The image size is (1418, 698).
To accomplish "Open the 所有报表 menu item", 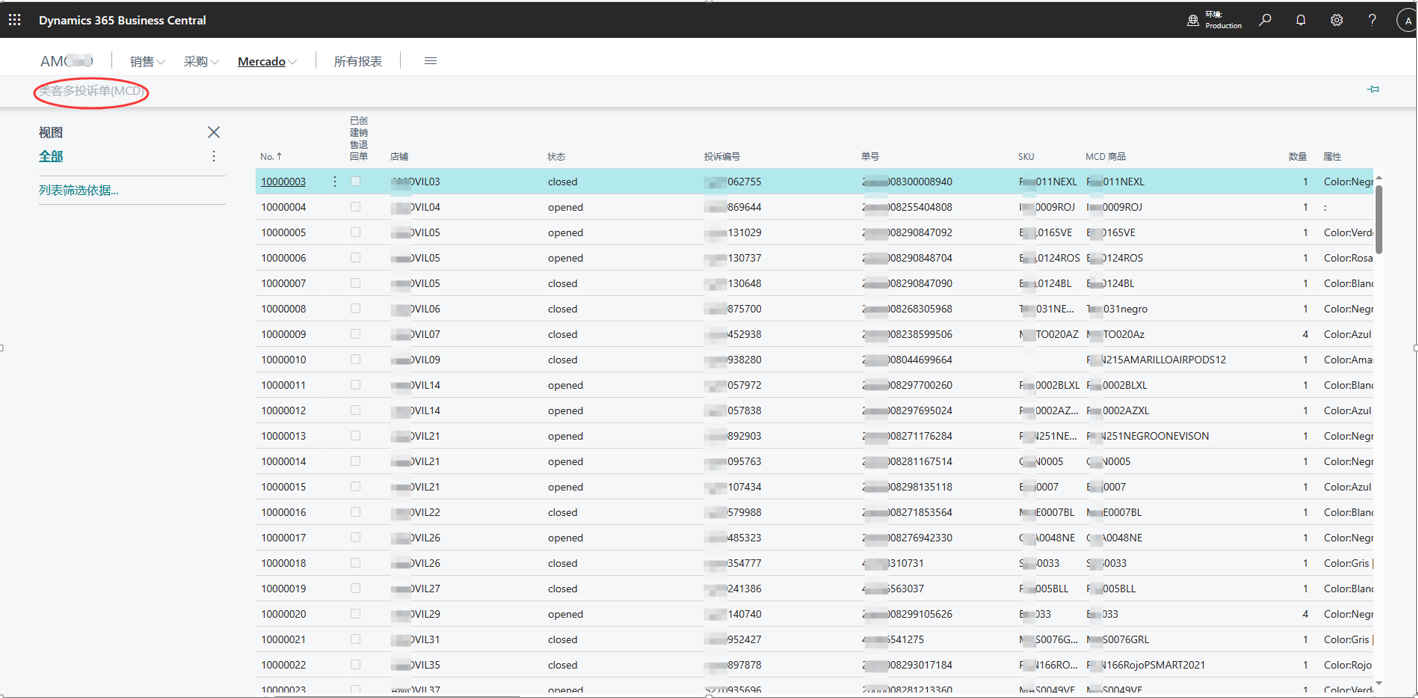I will point(357,62).
